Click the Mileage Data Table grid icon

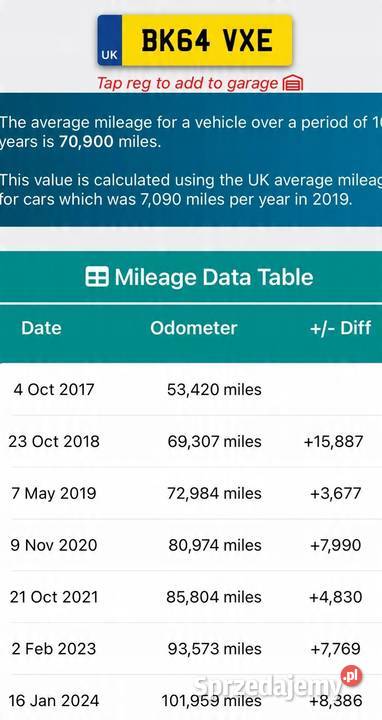pos(97,277)
